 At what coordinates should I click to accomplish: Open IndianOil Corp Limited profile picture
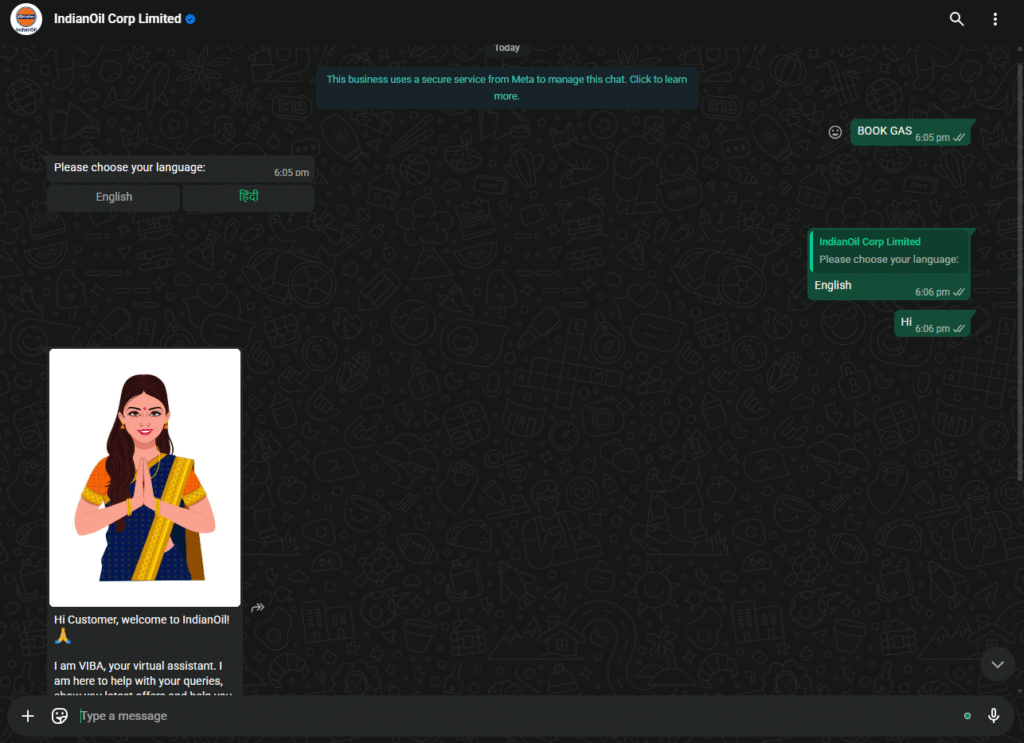(26, 19)
